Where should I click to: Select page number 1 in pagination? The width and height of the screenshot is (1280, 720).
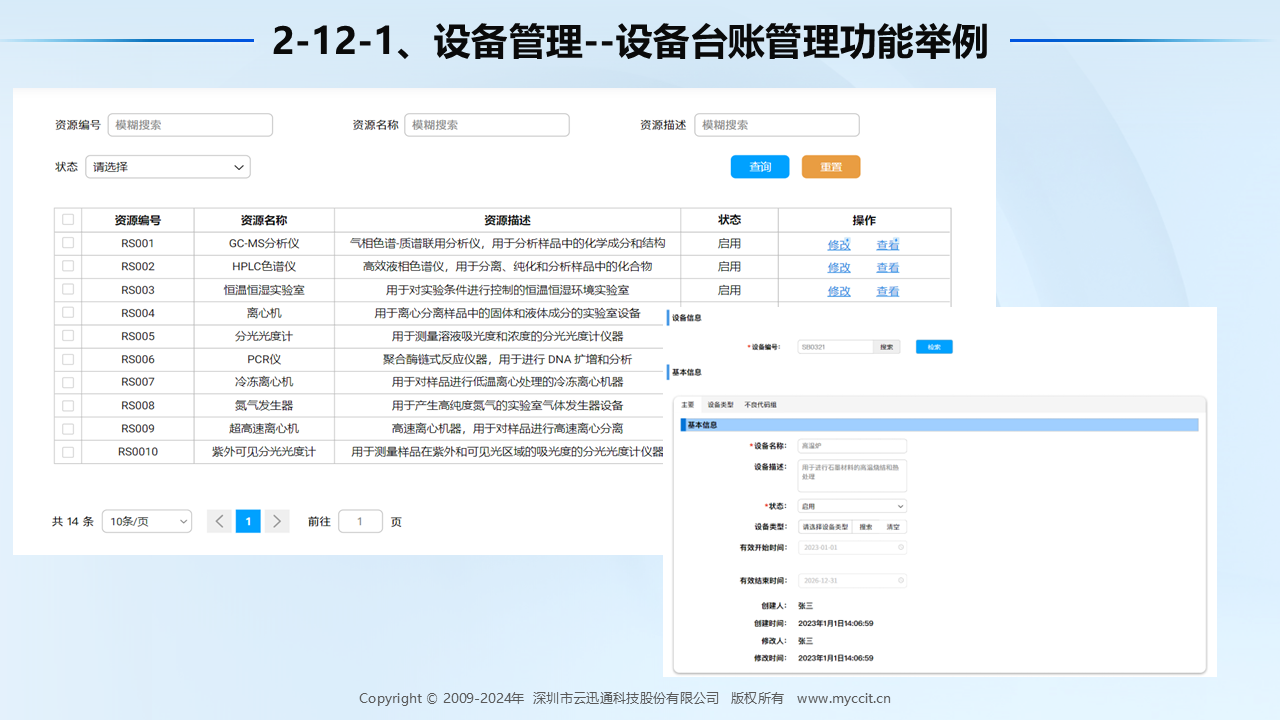[248, 521]
